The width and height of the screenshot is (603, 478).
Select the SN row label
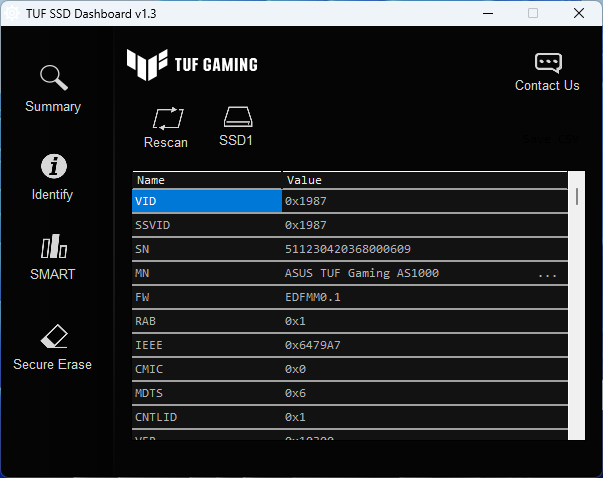(142, 249)
